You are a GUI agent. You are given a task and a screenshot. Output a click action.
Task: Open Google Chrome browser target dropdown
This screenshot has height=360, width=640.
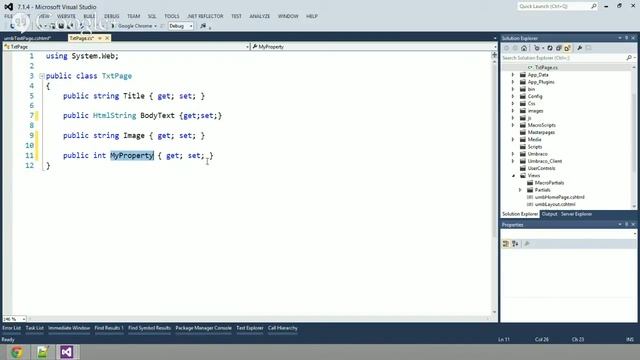(156, 26)
